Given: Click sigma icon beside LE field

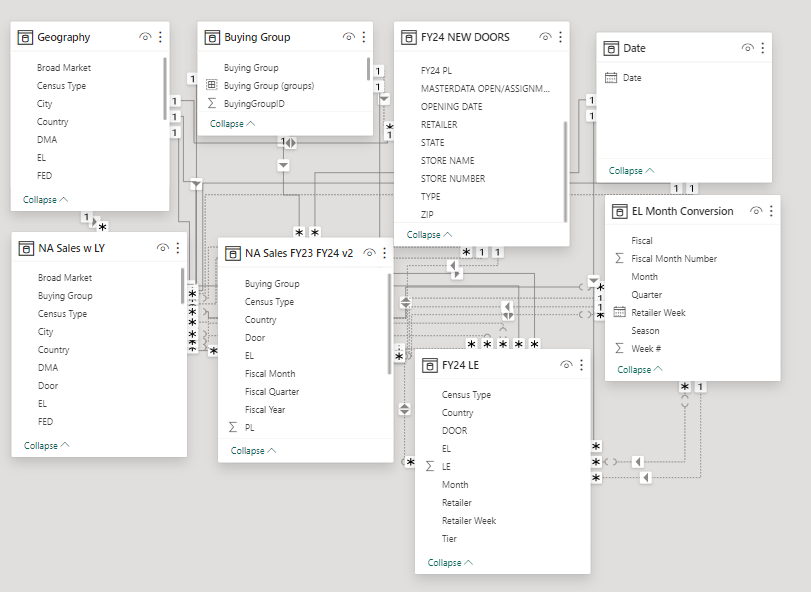Looking at the screenshot, I should [x=430, y=466].
